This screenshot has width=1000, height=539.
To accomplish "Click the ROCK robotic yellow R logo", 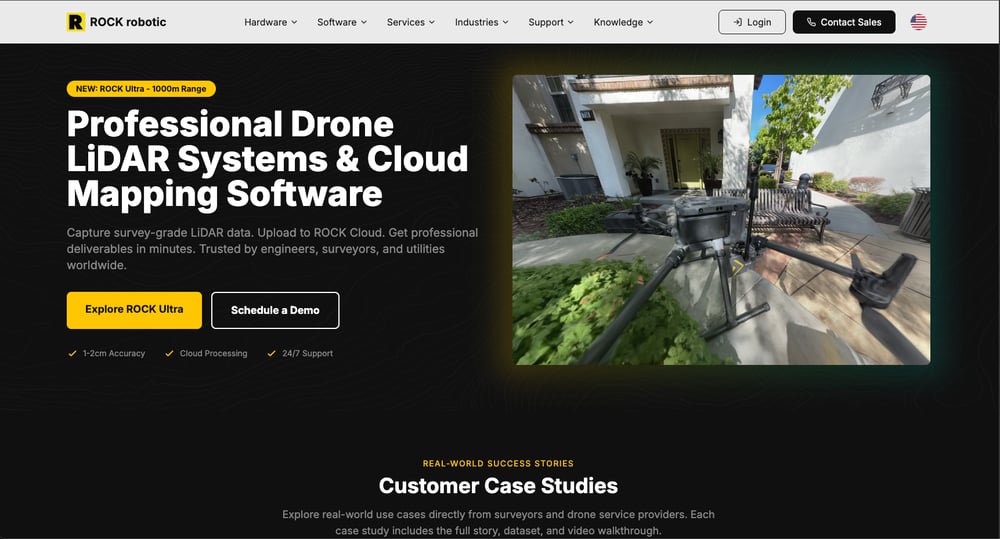I will pyautogui.click(x=75, y=22).
